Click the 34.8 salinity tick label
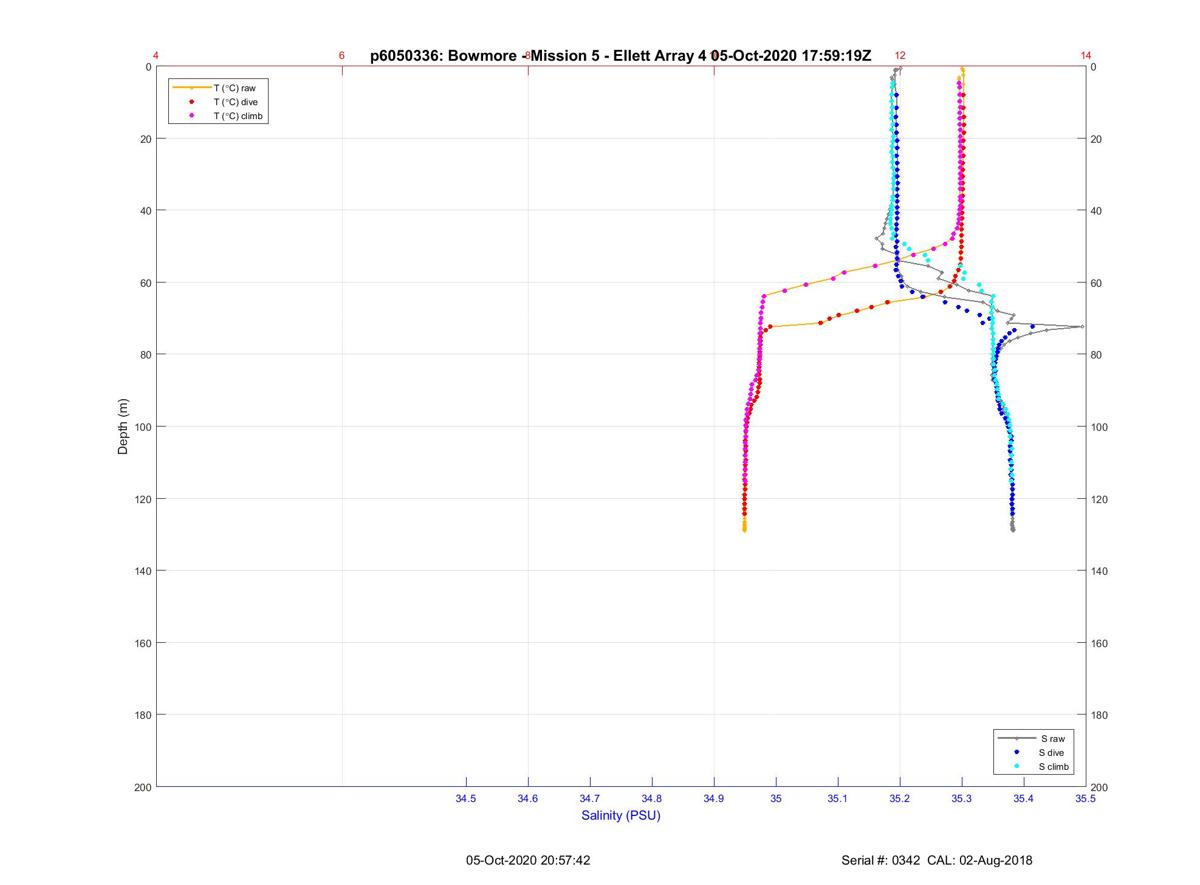1200x885 pixels. pos(652,798)
